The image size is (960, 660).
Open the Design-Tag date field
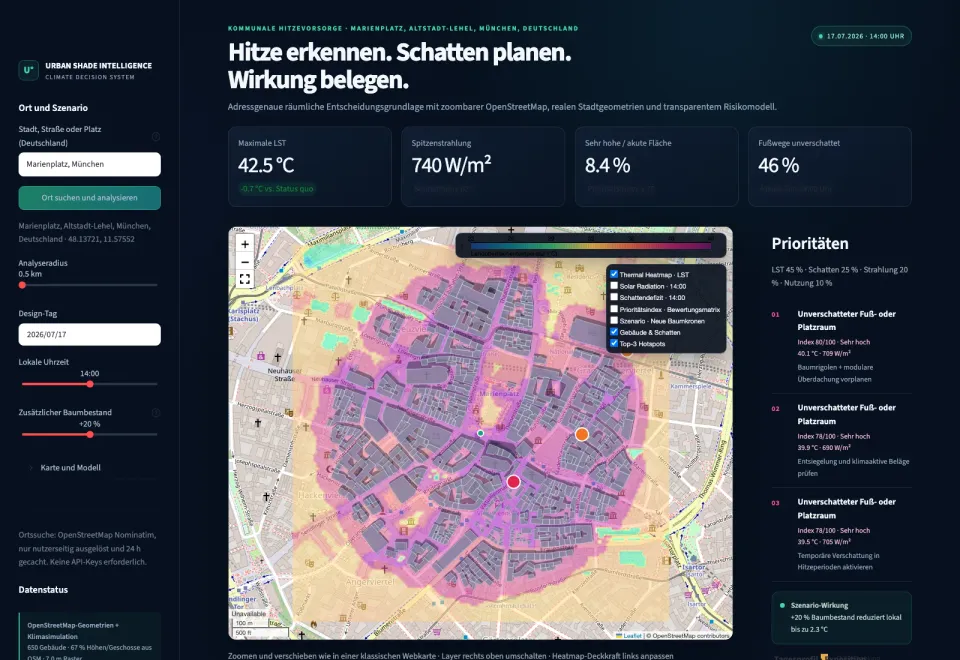tap(89, 334)
